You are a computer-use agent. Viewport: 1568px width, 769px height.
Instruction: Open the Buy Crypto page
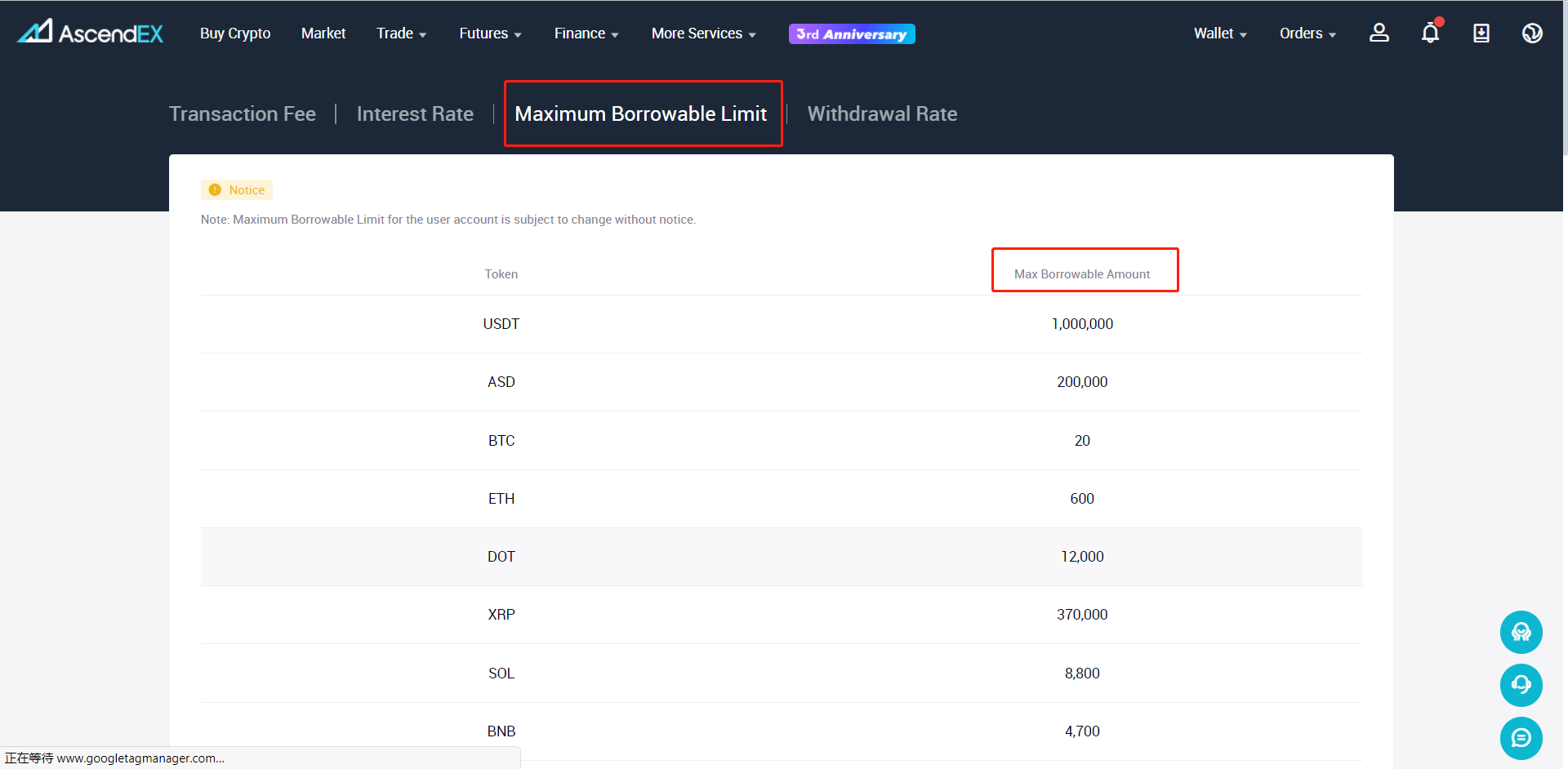(235, 33)
